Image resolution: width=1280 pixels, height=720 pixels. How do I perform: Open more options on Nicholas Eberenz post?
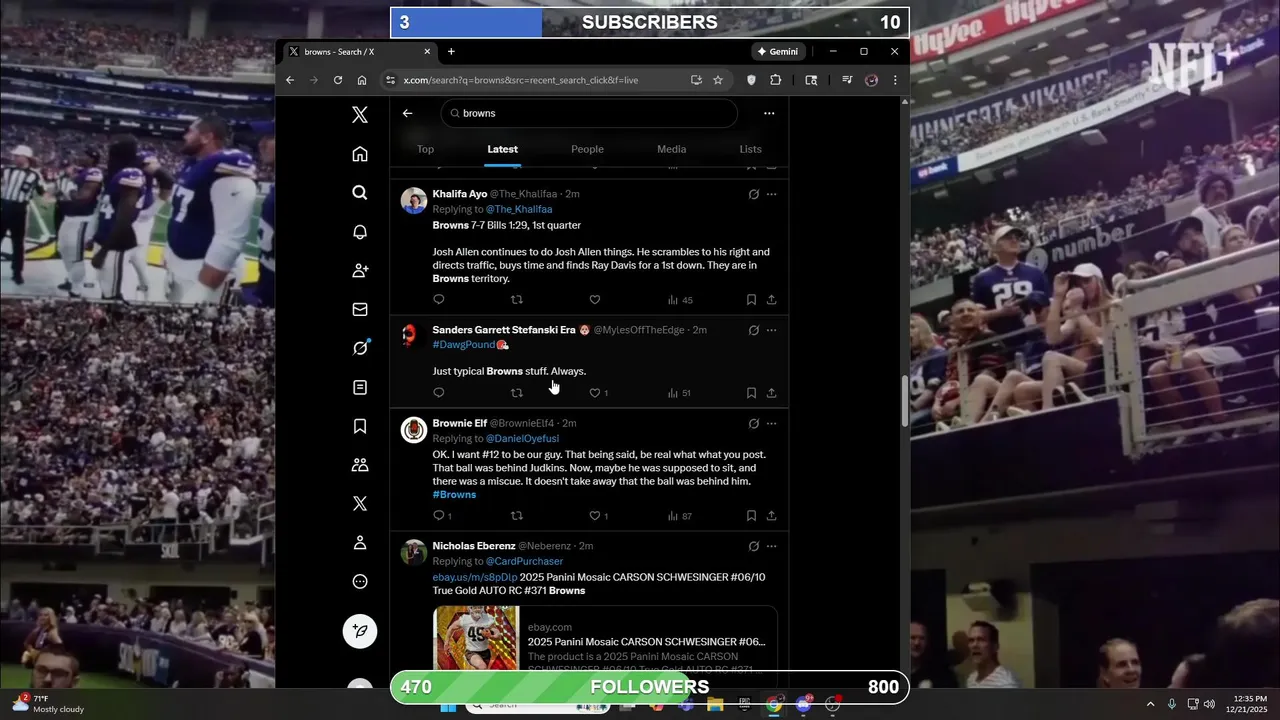pos(771,546)
